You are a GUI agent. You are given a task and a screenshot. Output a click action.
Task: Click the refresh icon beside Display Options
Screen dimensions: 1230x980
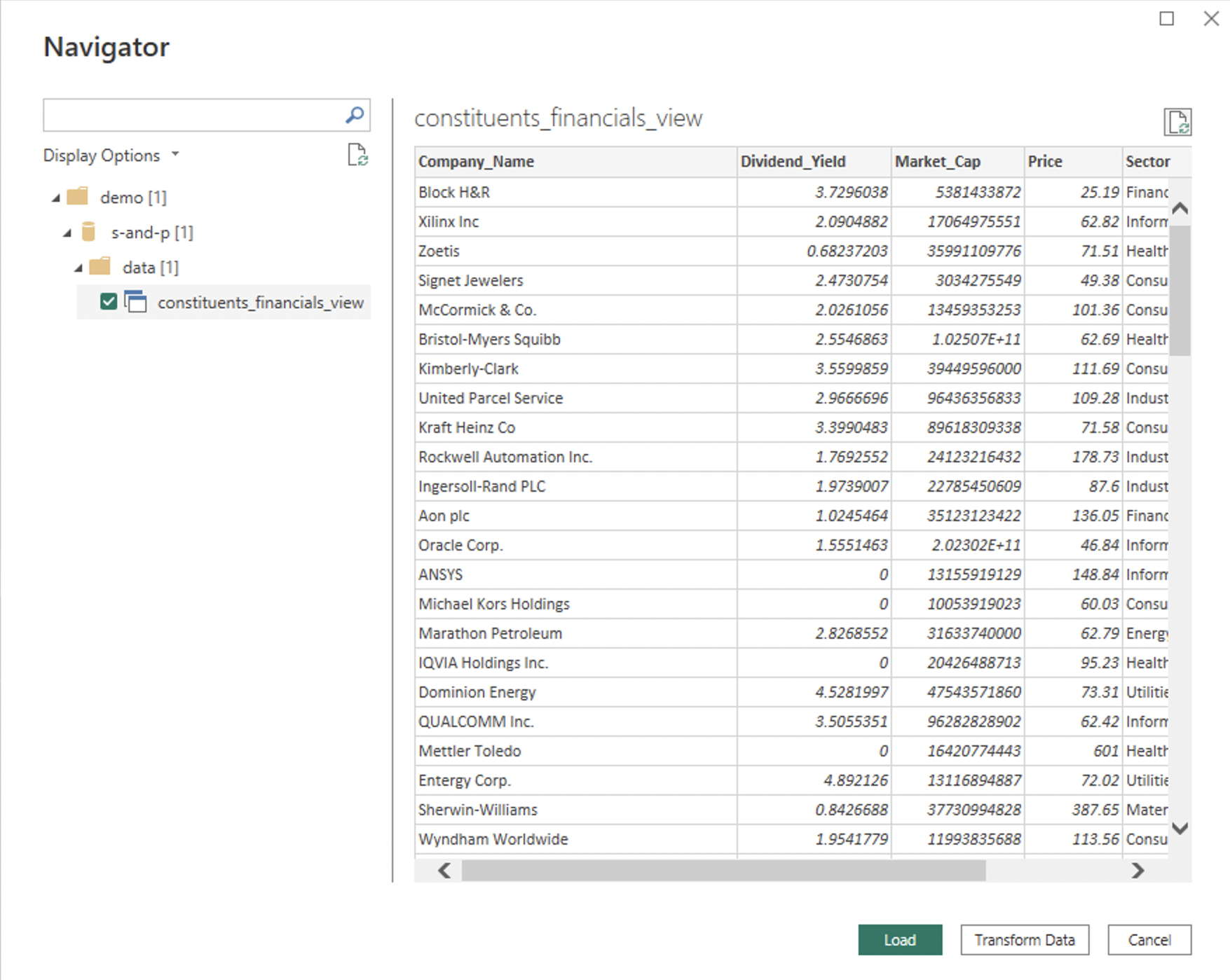(x=357, y=155)
